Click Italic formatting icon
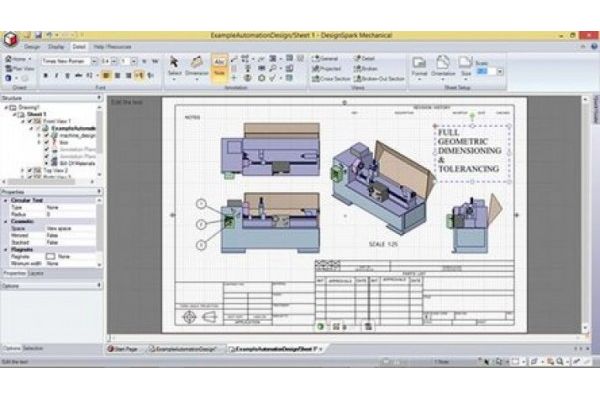 56,75
